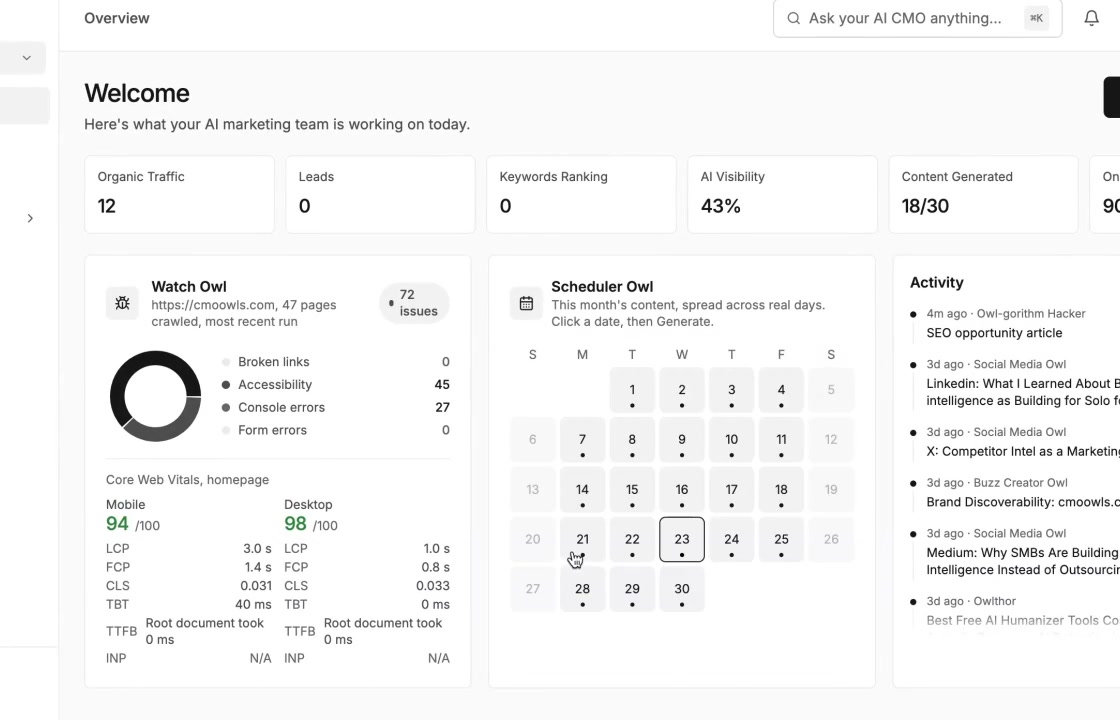
Task: Select calendar date 24
Action: [731, 539]
